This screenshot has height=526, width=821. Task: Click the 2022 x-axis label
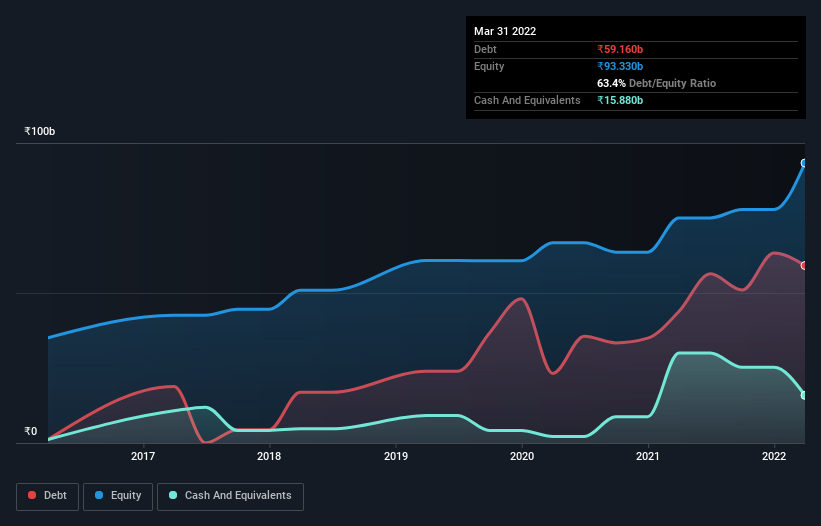tap(774, 456)
